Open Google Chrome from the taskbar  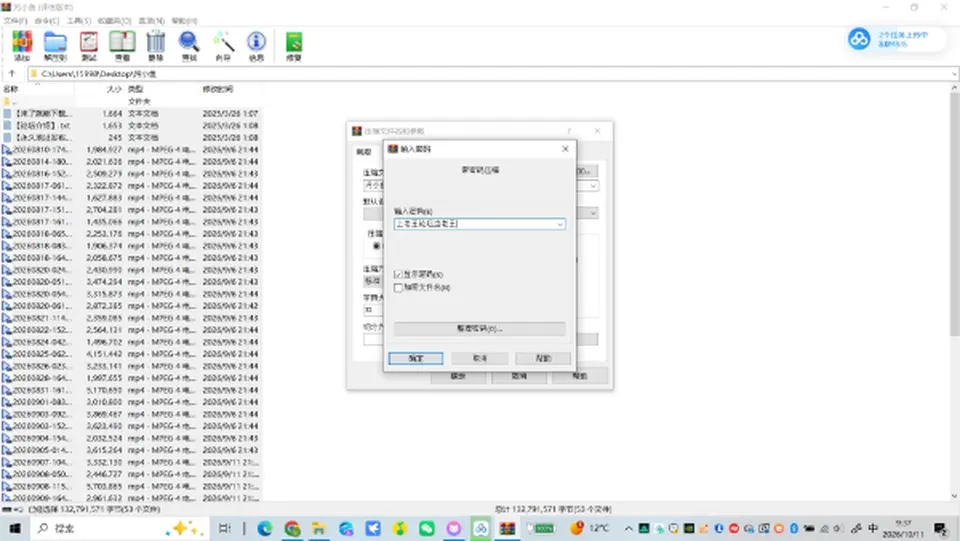tap(292, 528)
